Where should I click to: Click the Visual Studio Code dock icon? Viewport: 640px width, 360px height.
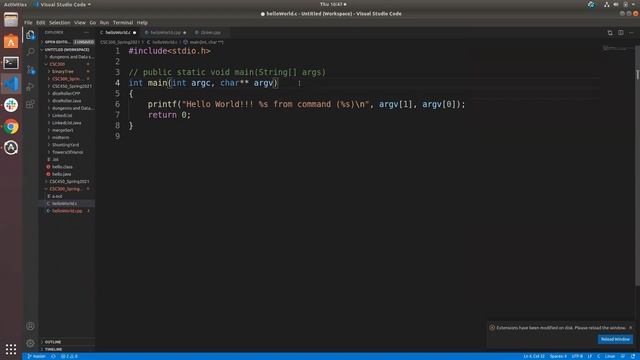point(11,84)
